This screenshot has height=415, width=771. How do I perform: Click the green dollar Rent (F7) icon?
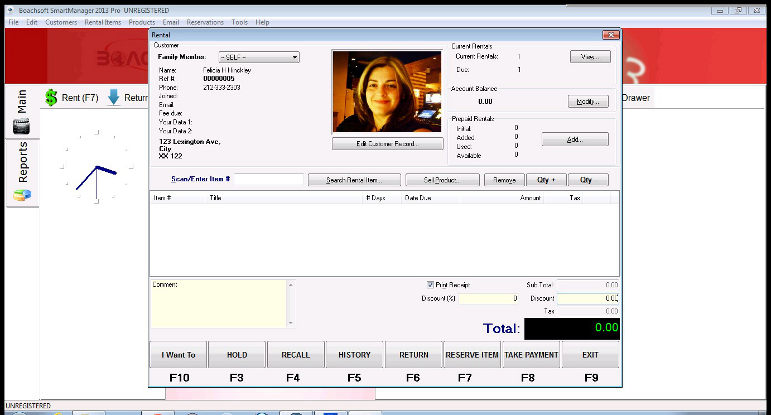click(x=51, y=98)
